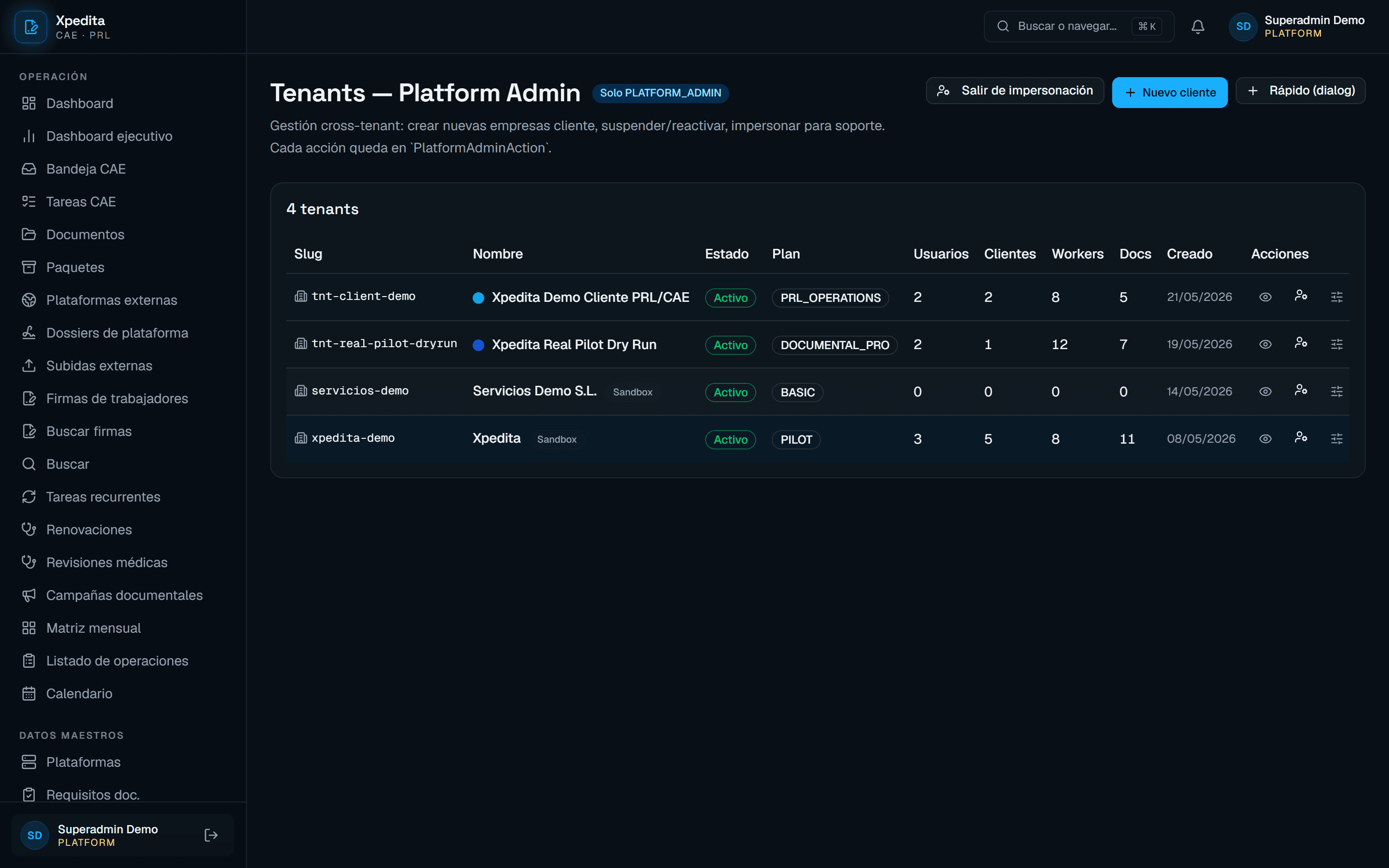This screenshot has height=868, width=1389.
Task: Click the Sandbox tag next to Xpedita
Action: 557,439
